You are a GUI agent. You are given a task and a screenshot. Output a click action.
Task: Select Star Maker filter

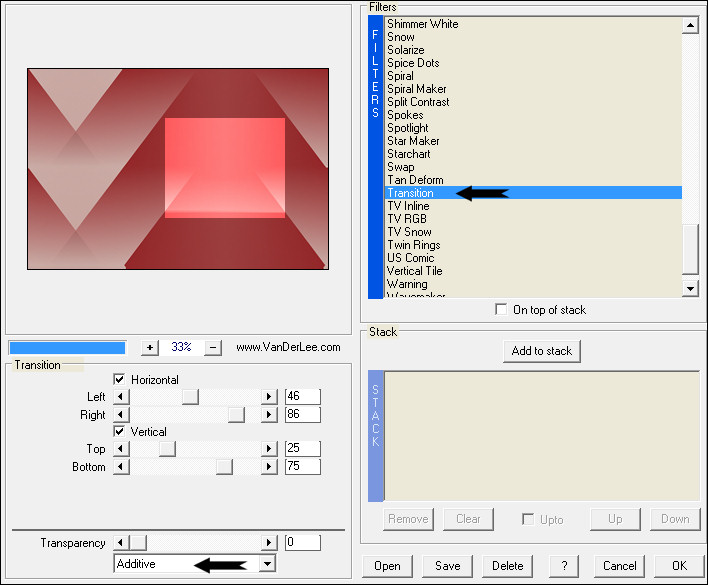(533, 141)
